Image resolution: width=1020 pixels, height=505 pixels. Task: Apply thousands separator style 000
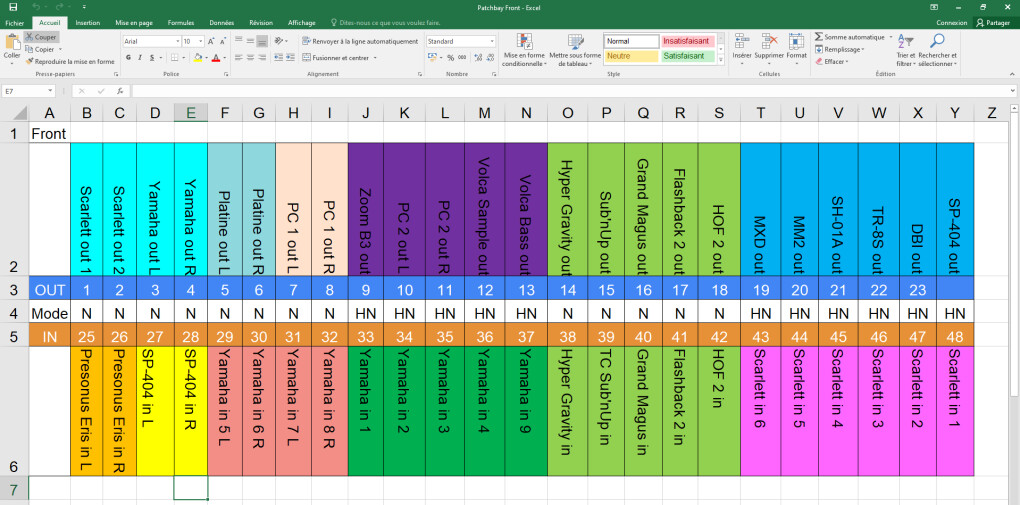tap(462, 57)
